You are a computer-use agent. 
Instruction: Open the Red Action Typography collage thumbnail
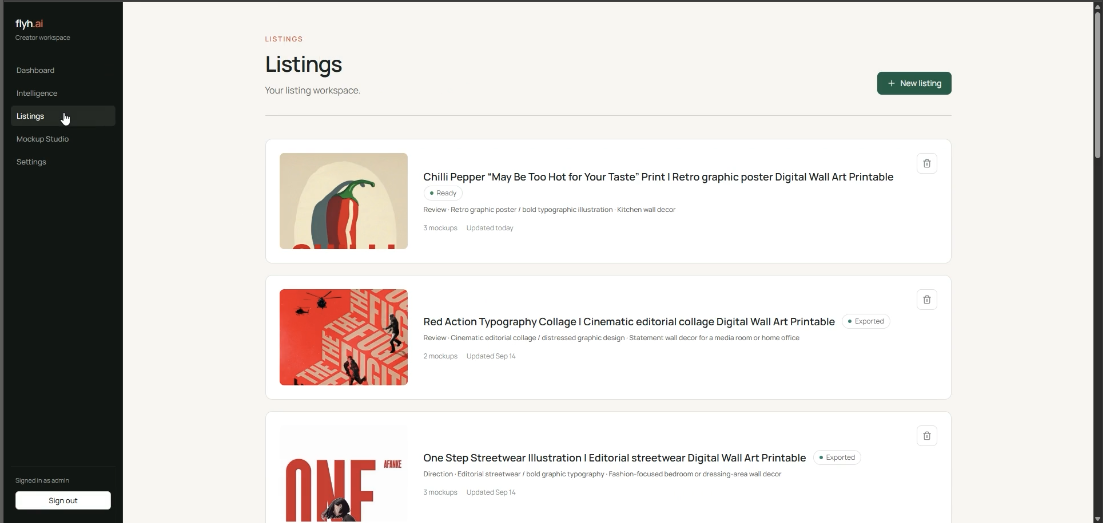[x=343, y=337]
